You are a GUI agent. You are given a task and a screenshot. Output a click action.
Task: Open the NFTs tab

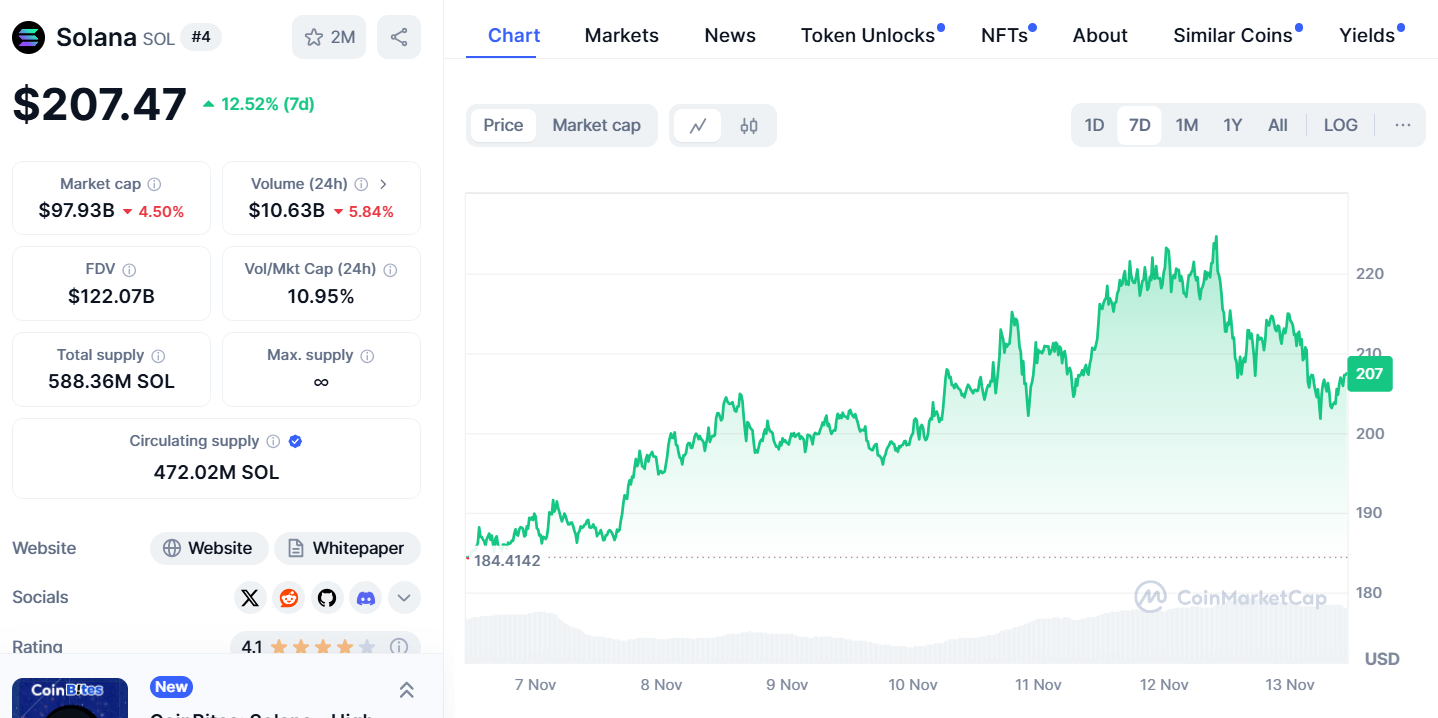tap(1004, 35)
